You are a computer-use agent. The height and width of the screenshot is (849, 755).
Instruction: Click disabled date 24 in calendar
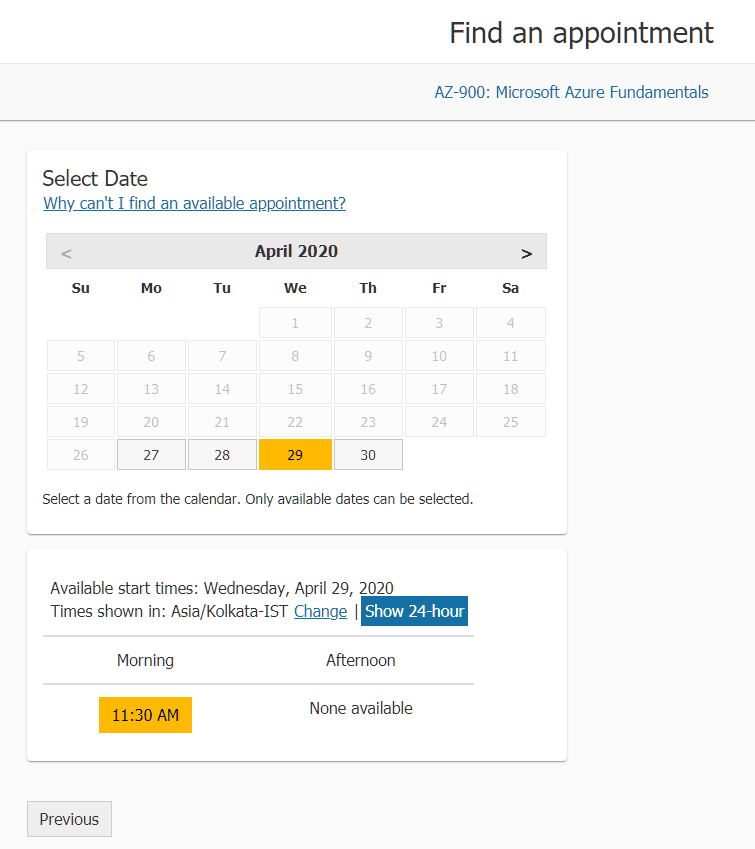[439, 422]
